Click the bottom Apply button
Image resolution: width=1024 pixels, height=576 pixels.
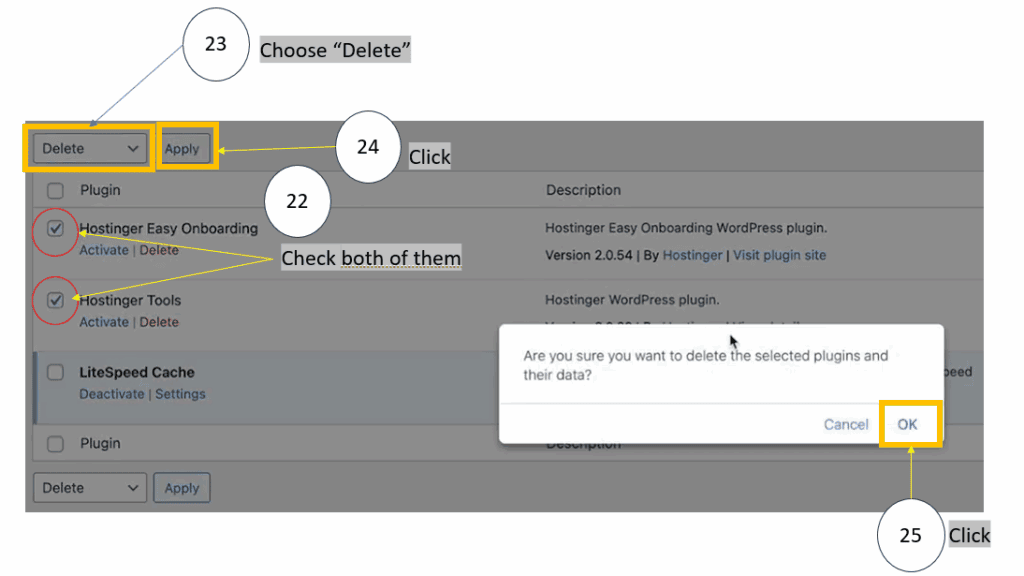point(182,488)
